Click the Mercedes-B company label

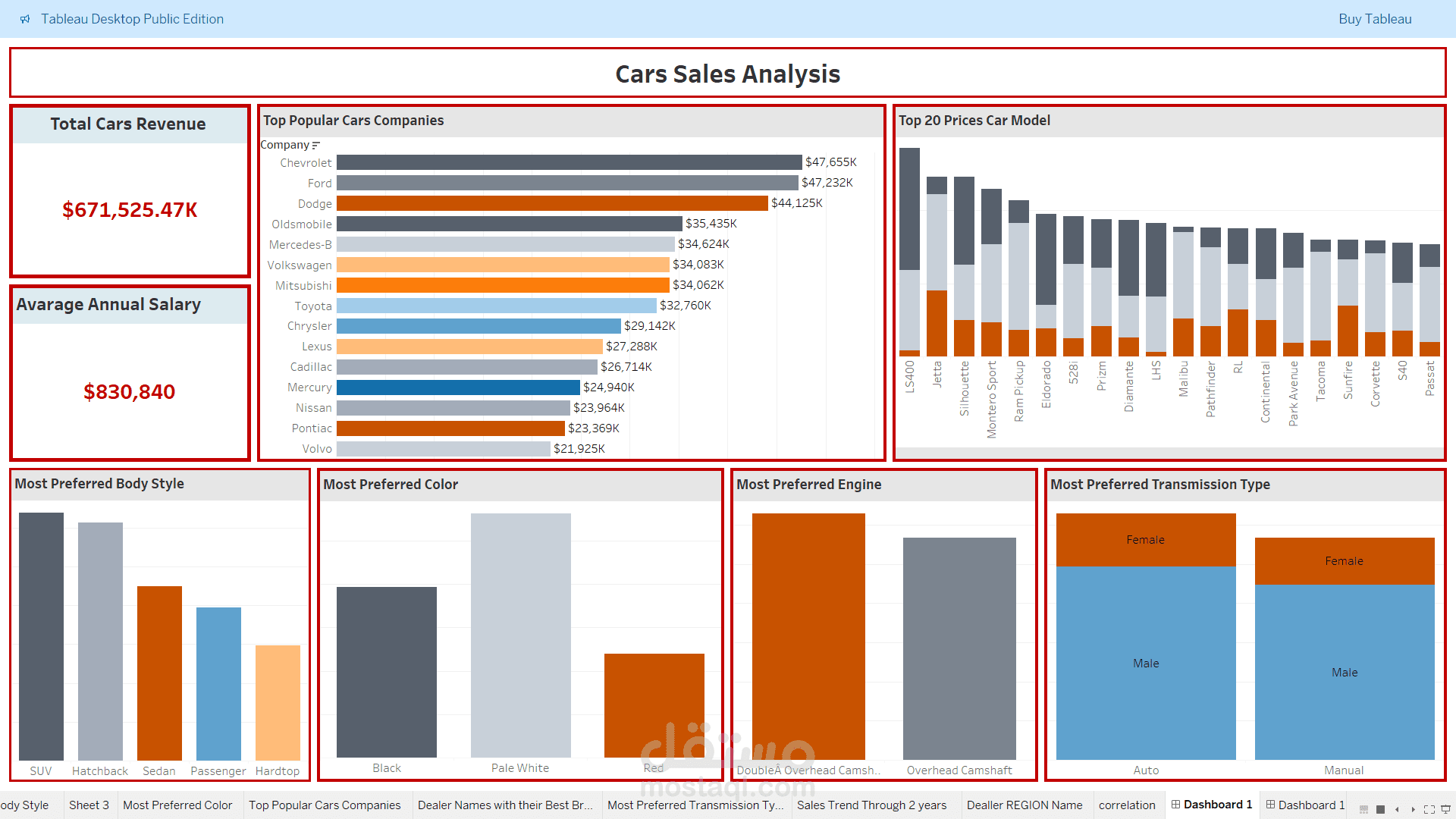pyautogui.click(x=300, y=245)
